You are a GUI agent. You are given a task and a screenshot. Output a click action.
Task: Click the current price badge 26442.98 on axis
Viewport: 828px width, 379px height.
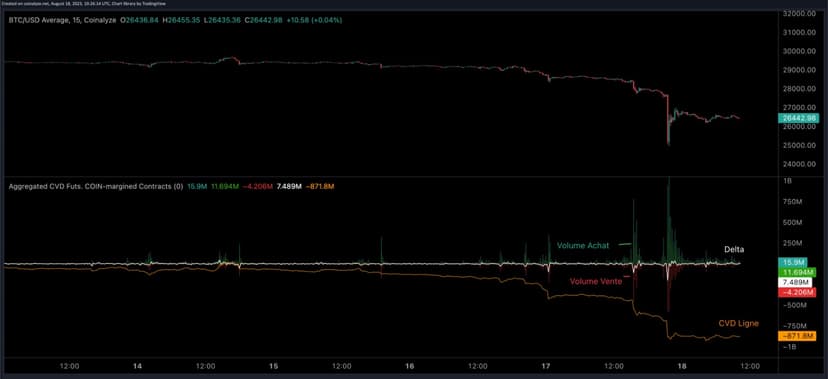click(x=798, y=119)
